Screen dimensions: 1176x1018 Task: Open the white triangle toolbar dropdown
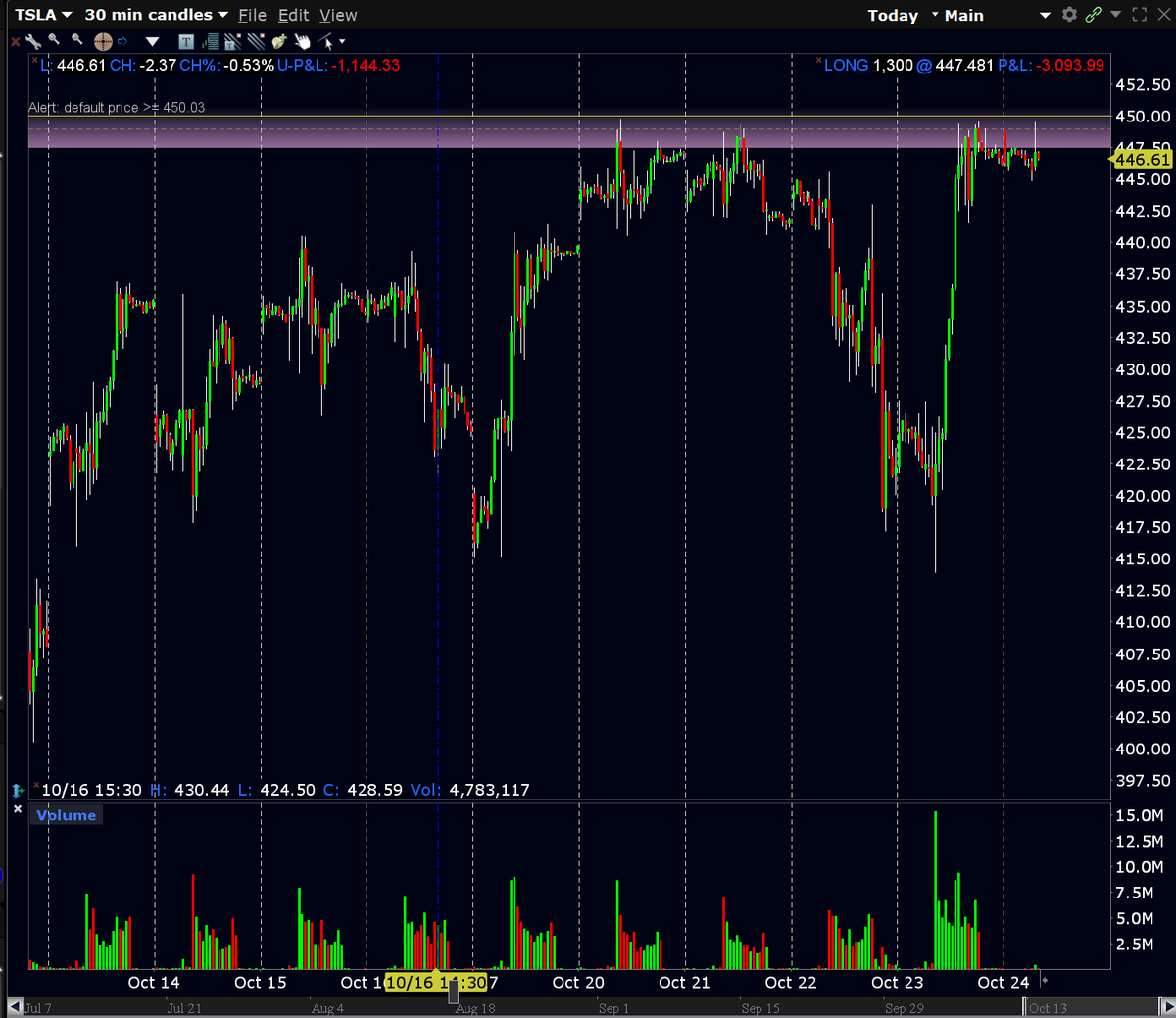[x=152, y=42]
